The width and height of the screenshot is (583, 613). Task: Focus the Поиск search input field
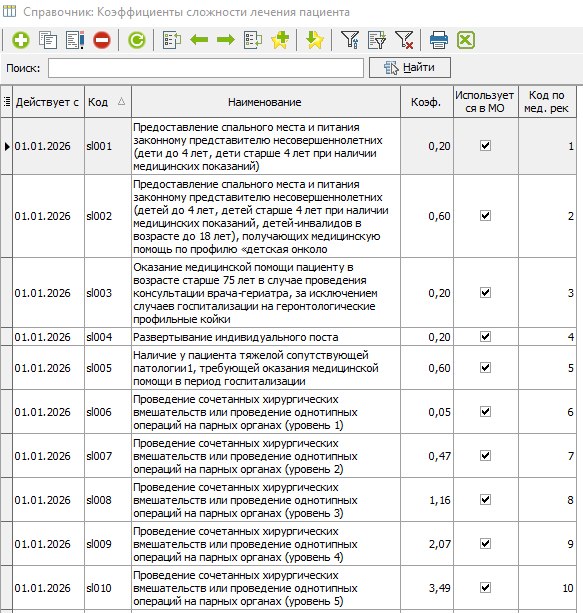[x=206, y=68]
